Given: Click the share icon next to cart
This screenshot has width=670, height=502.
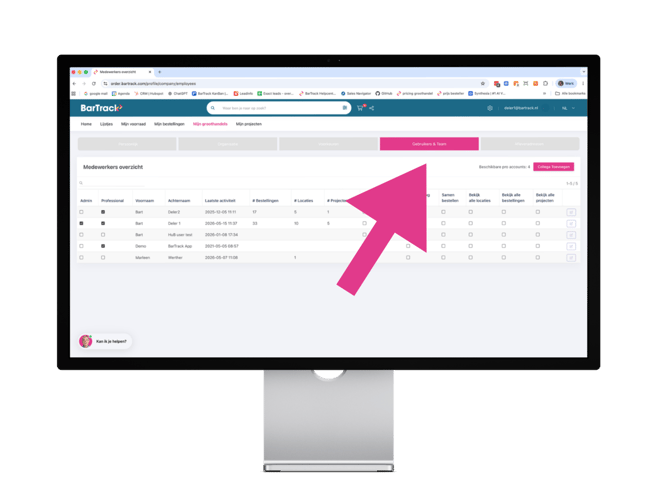Looking at the screenshot, I should click(x=372, y=108).
